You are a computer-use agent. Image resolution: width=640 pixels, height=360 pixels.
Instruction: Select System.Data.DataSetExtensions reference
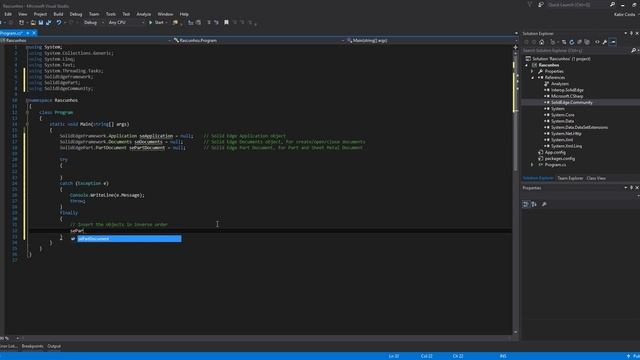click(x=579, y=127)
